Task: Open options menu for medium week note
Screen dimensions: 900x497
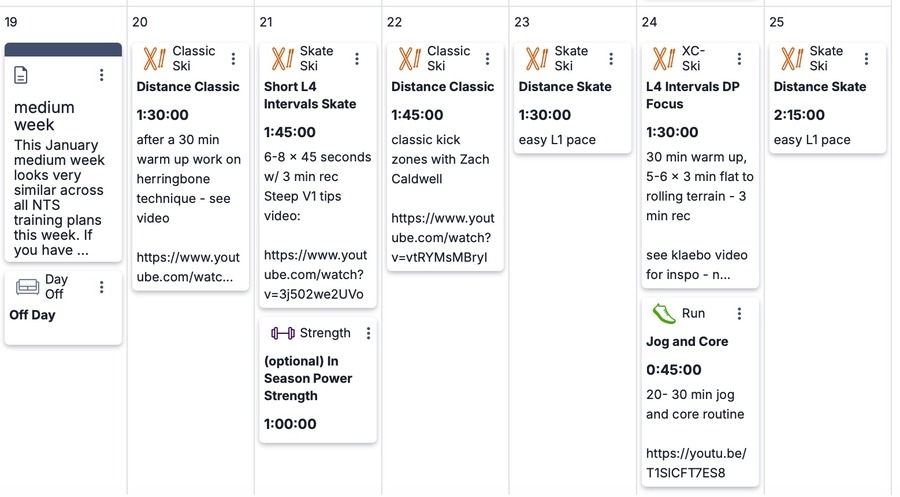Action: (102, 75)
